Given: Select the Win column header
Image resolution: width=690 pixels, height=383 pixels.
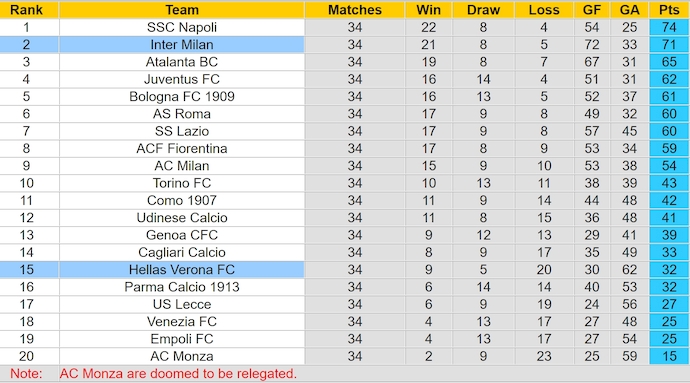Looking at the screenshot, I should coord(429,10).
